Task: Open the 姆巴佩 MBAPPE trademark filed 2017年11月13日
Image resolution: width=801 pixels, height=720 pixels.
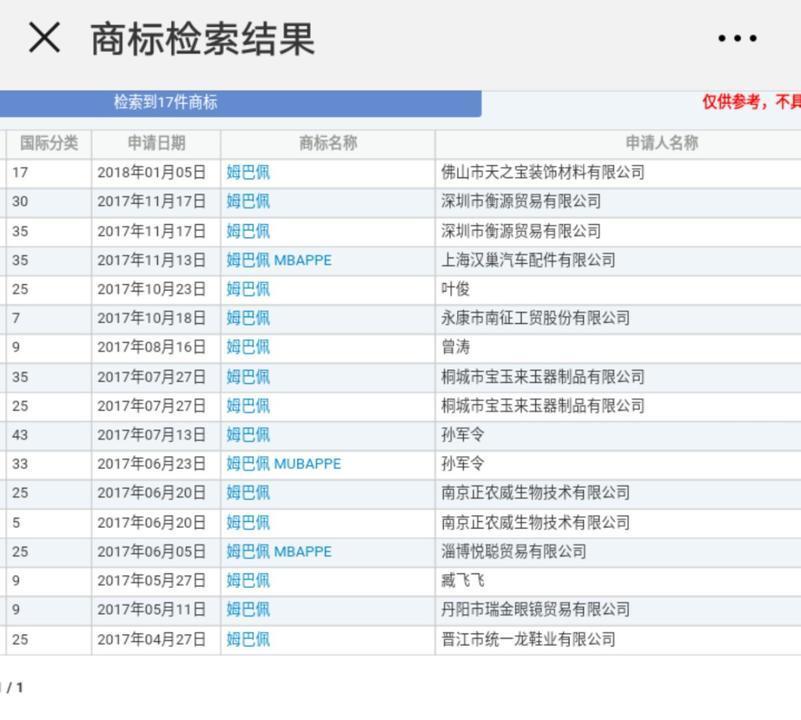Action: (281, 260)
